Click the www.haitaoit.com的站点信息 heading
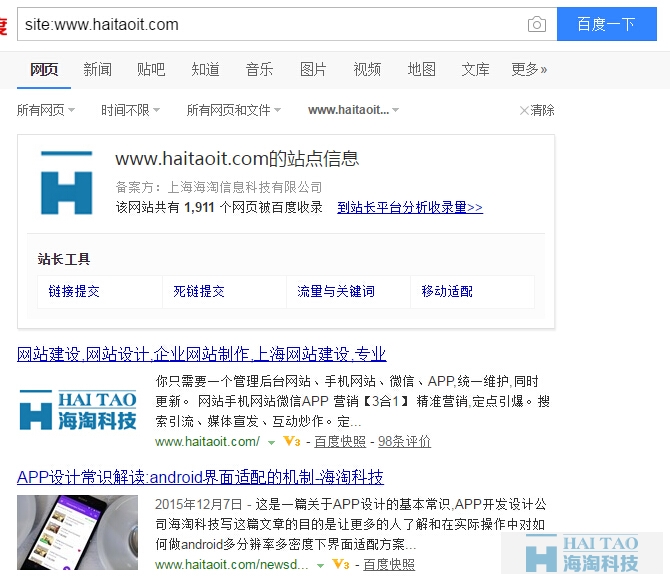 (x=237, y=159)
